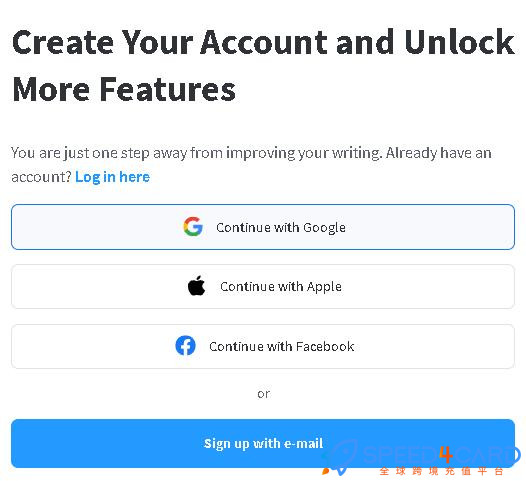The height and width of the screenshot is (481, 526).
Task: Choose the Continue with Facebook button
Action: [x=263, y=346]
